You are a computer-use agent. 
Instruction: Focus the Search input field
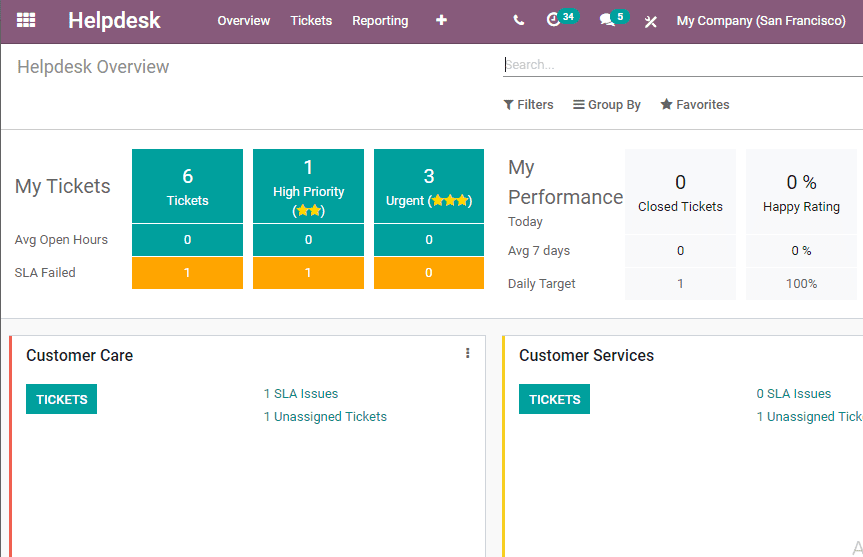682,64
